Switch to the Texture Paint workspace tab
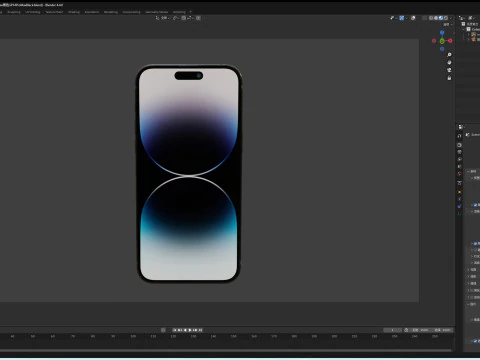 (54, 12)
